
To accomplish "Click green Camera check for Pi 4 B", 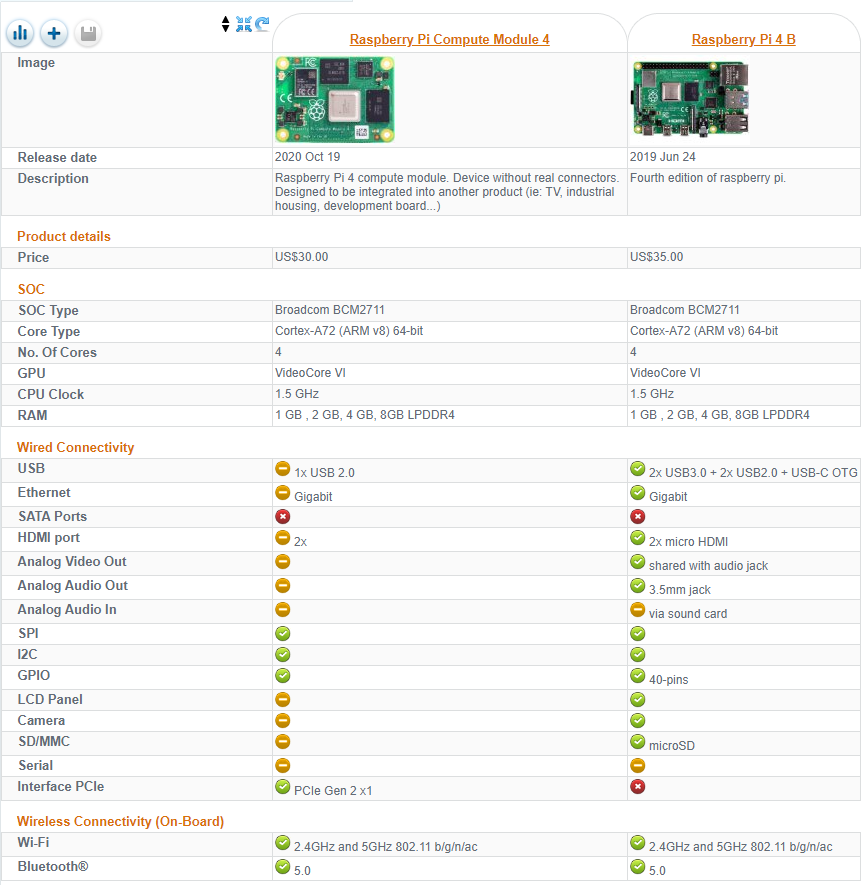I will (x=638, y=721).
